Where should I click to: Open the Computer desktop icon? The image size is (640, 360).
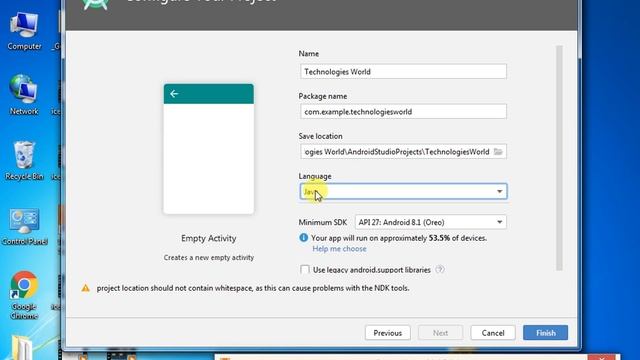click(24, 31)
